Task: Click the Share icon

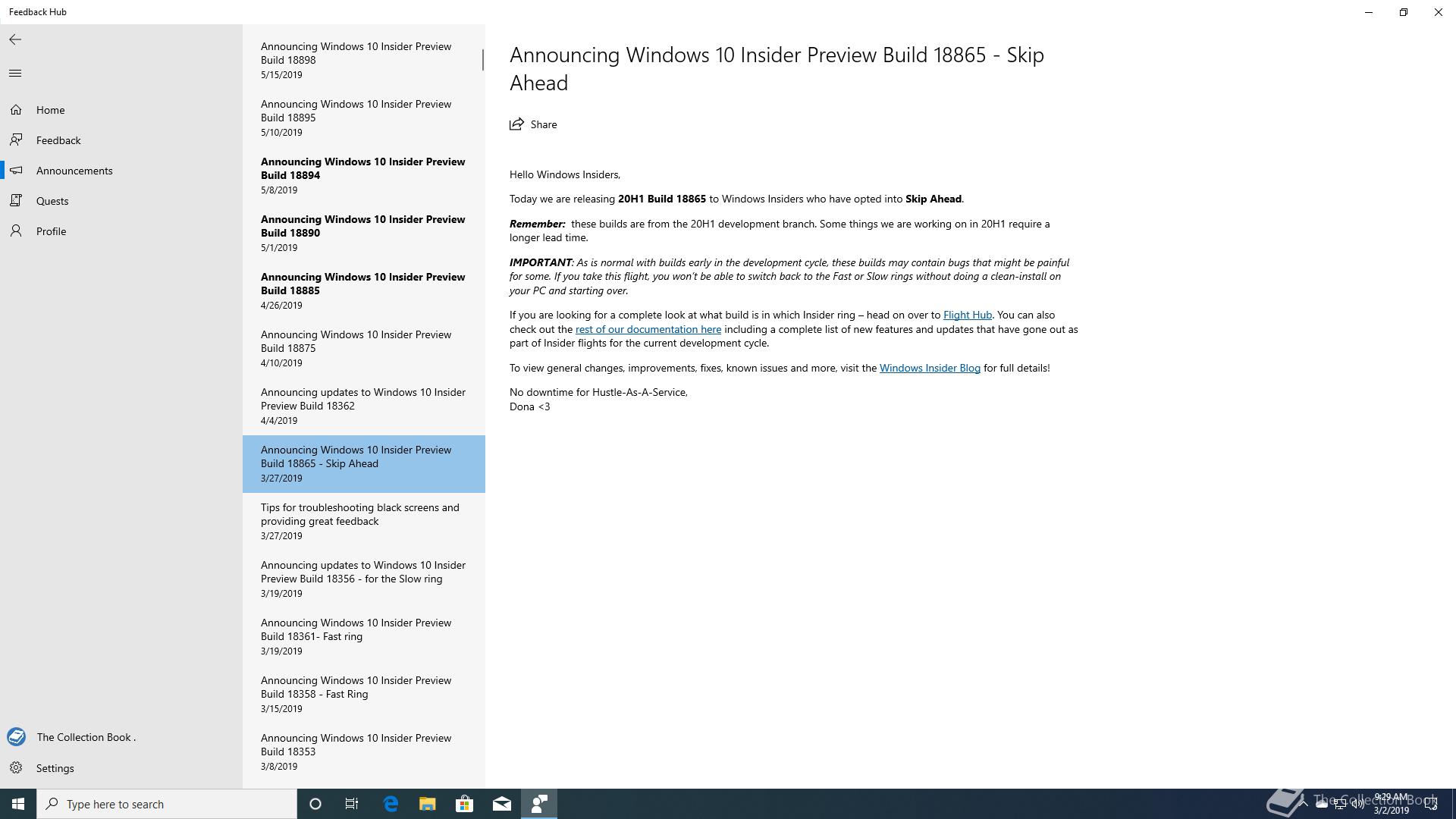Action: (x=516, y=124)
